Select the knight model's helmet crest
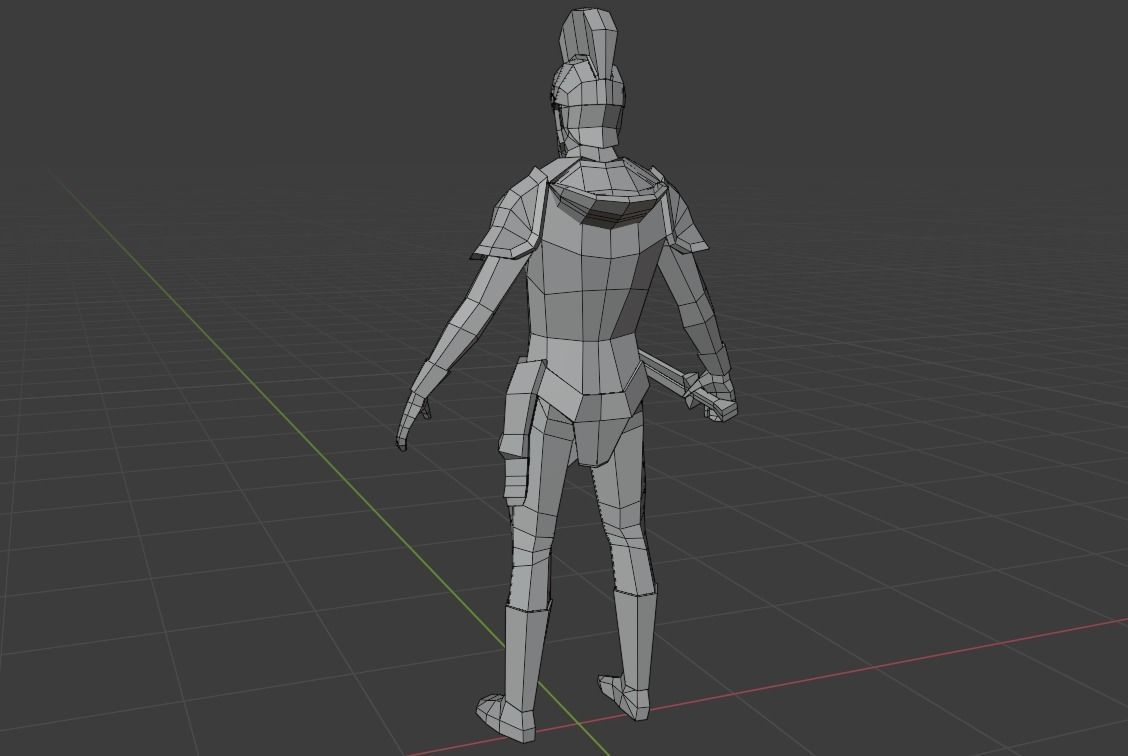The image size is (1128, 756). pos(589,40)
